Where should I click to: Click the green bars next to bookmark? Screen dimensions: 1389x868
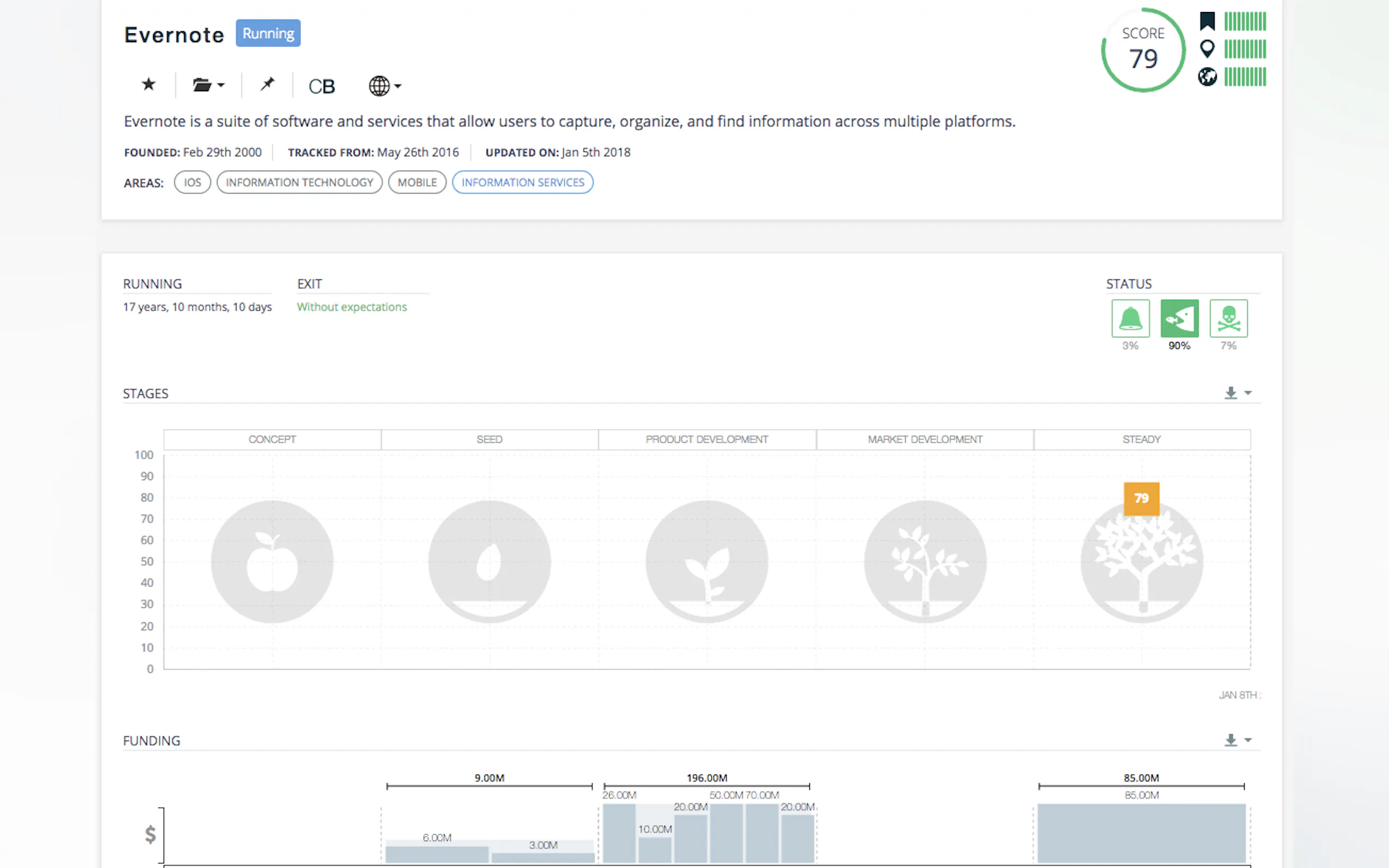coord(1245,21)
